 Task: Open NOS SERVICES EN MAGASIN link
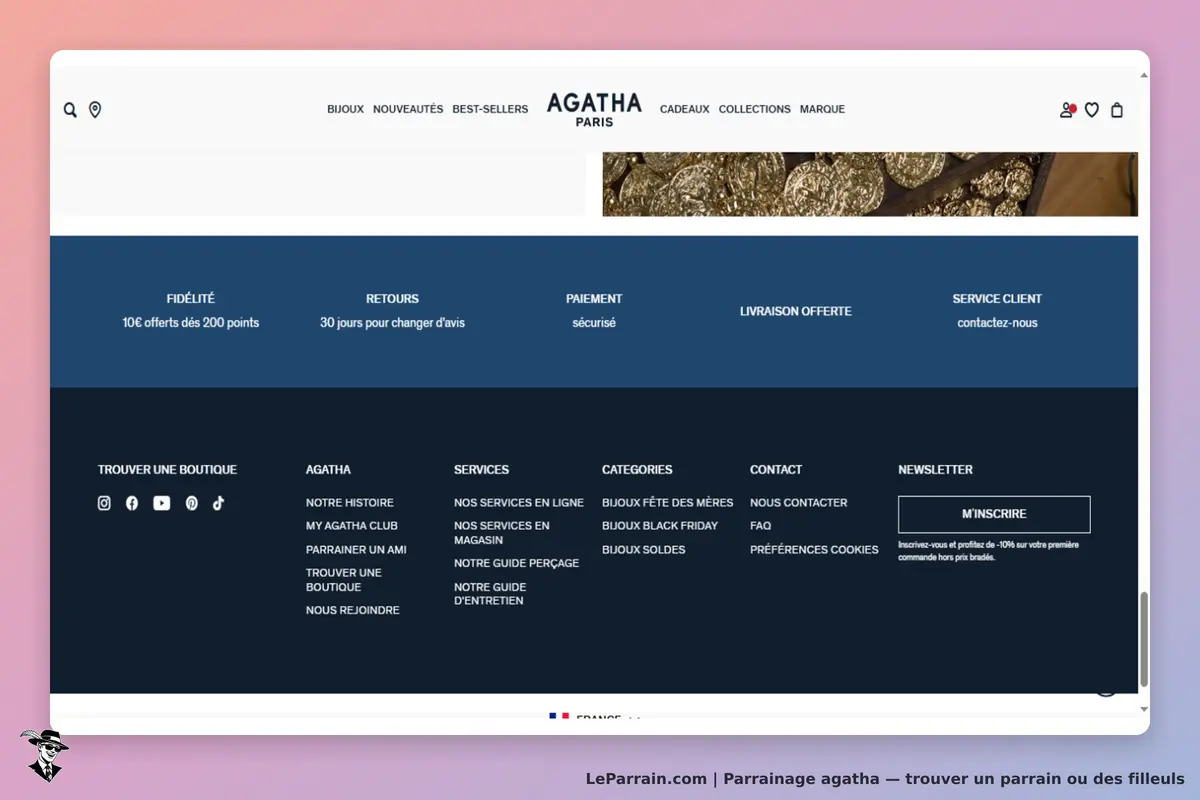(502, 533)
